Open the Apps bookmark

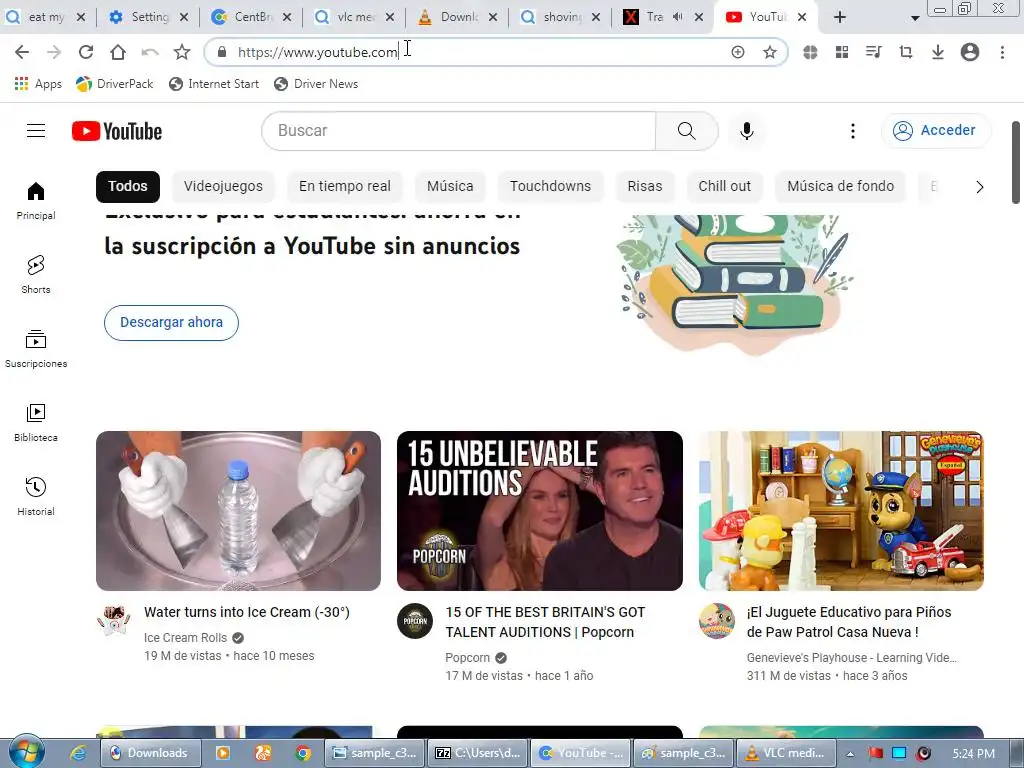[x=38, y=84]
